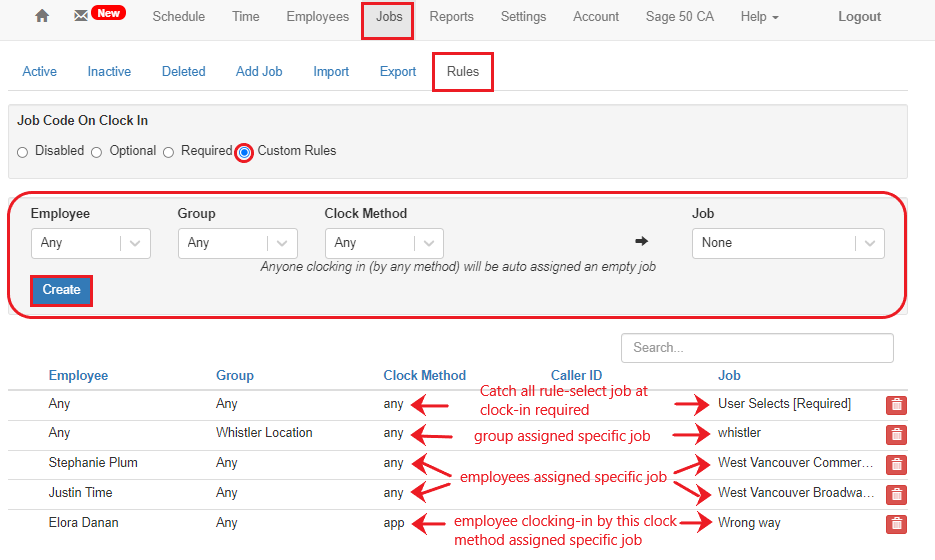This screenshot has height=560, width=935.
Task: Open the Account menu
Action: click(596, 17)
